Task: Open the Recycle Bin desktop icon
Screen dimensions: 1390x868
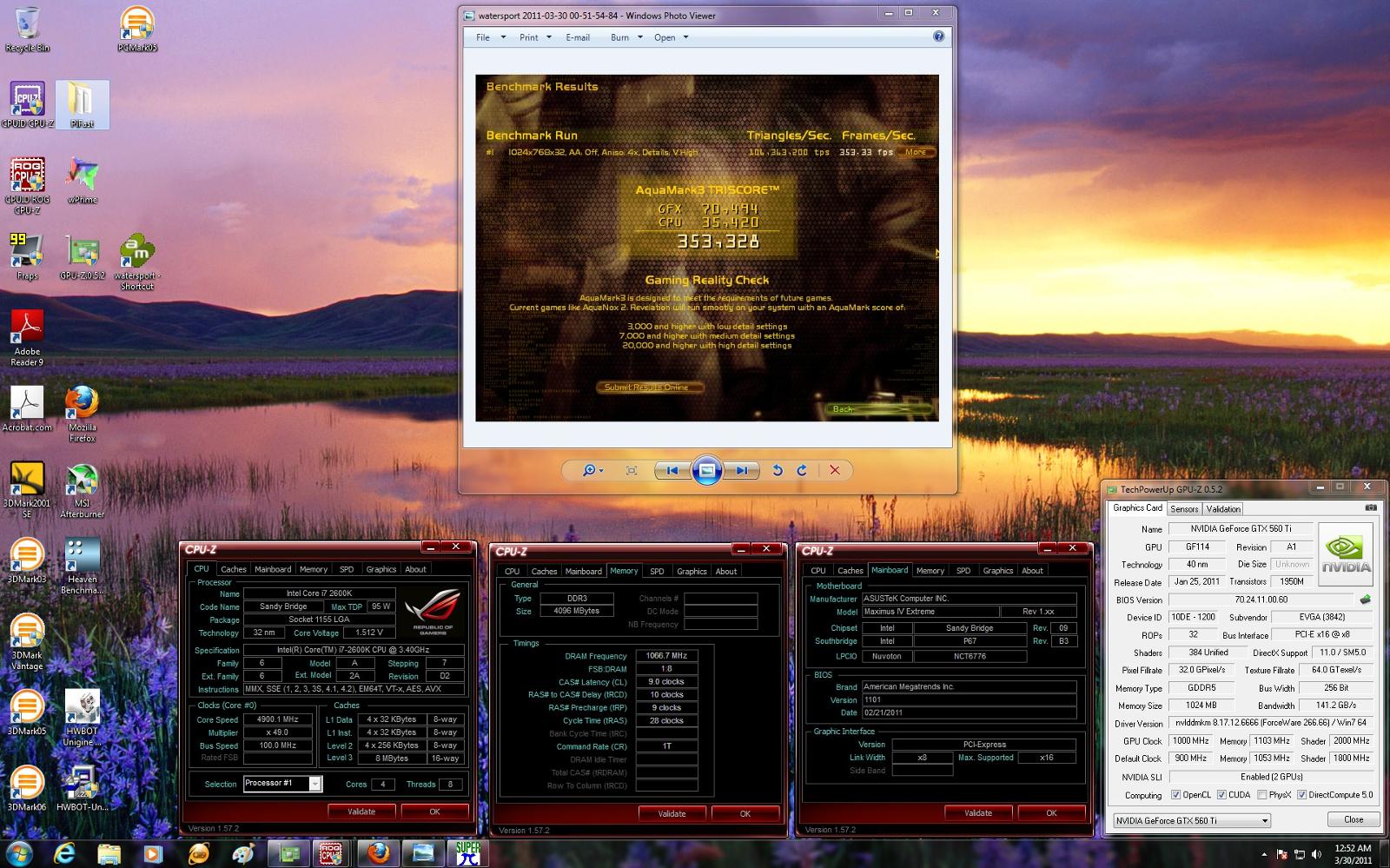Action: (27, 30)
